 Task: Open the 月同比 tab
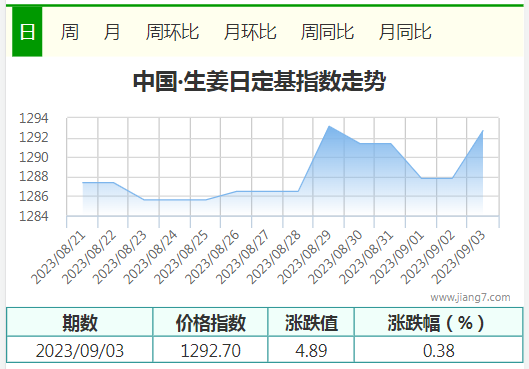tap(405, 32)
